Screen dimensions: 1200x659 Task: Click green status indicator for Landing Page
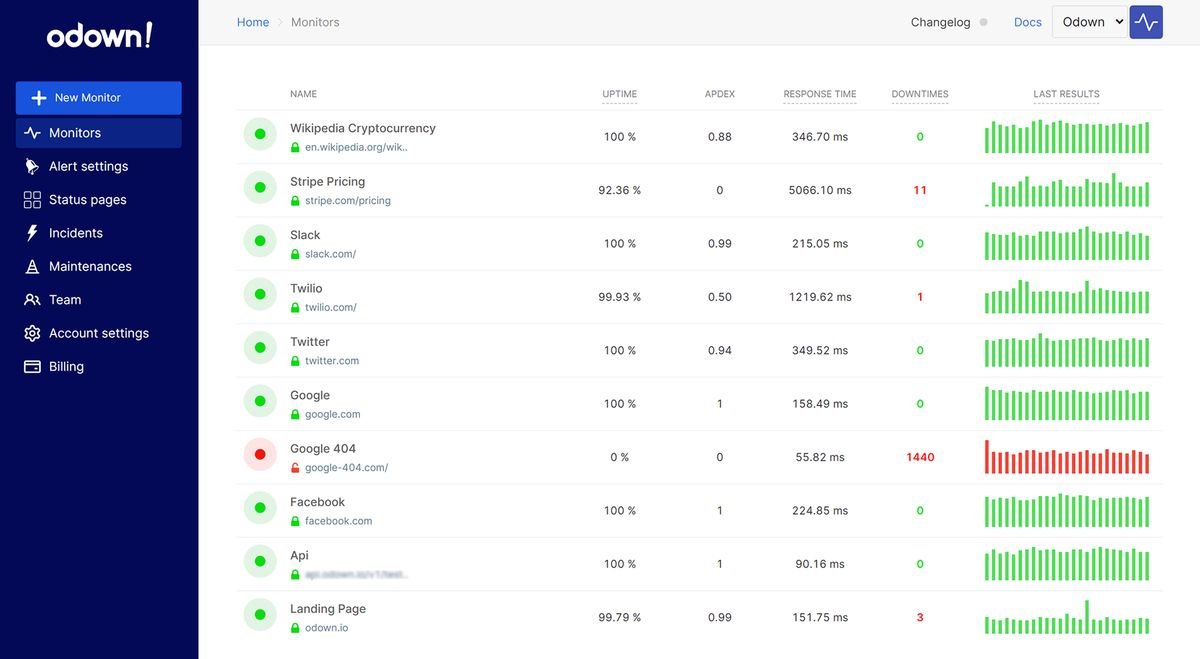click(x=260, y=615)
